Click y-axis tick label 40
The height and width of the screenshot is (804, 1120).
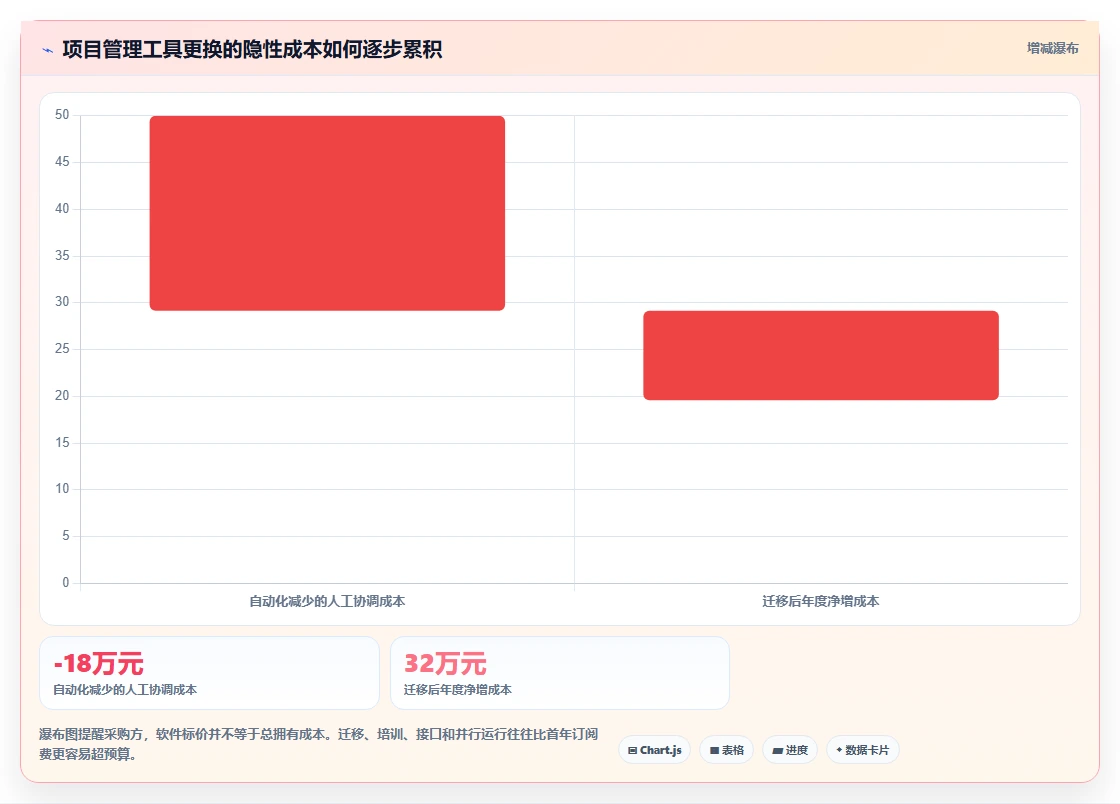pos(62,208)
